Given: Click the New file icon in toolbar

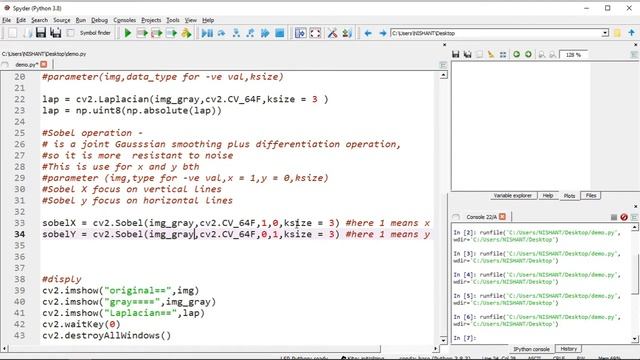Looking at the screenshot, I should (13, 33).
